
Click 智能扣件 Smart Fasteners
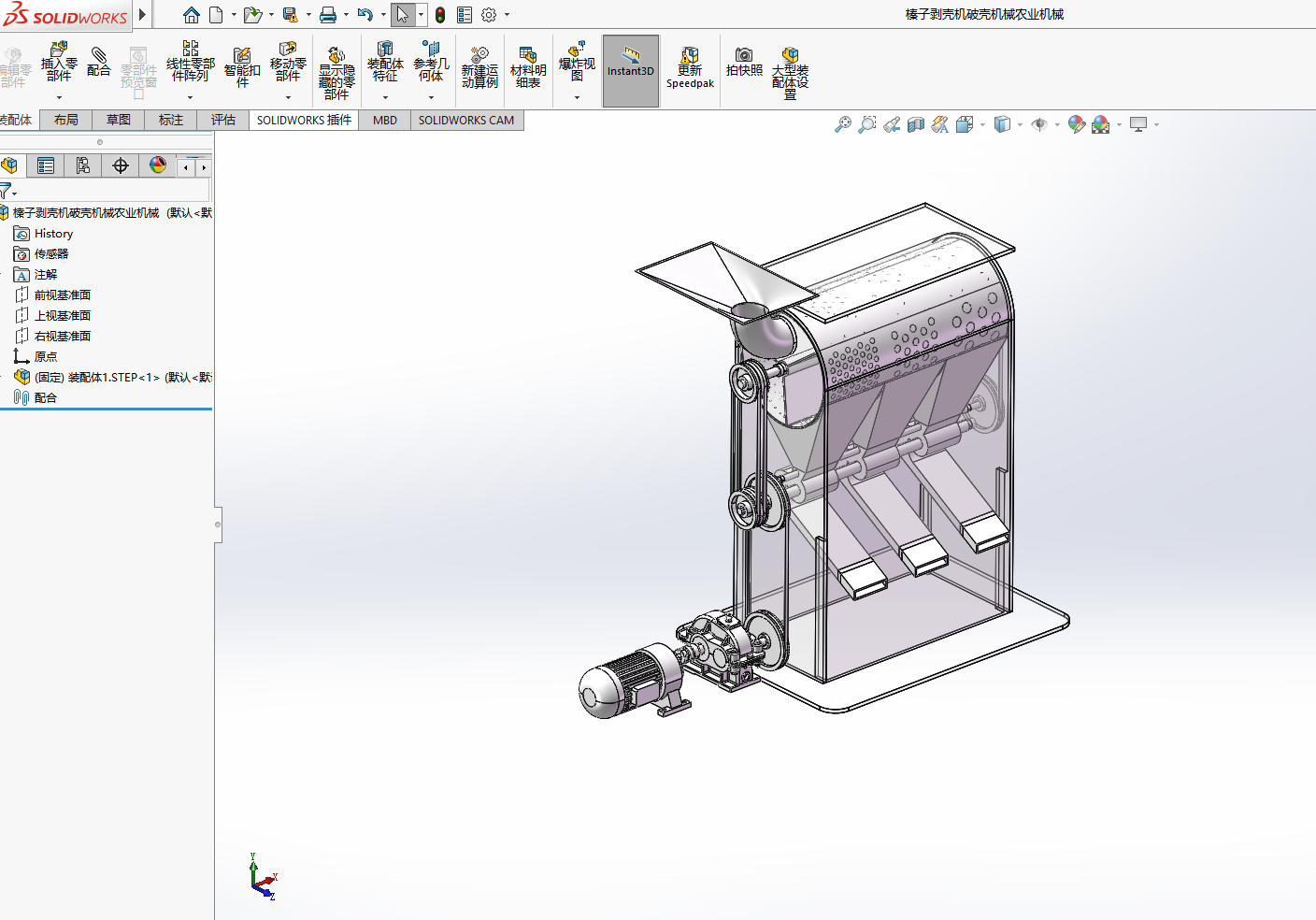coord(242,67)
